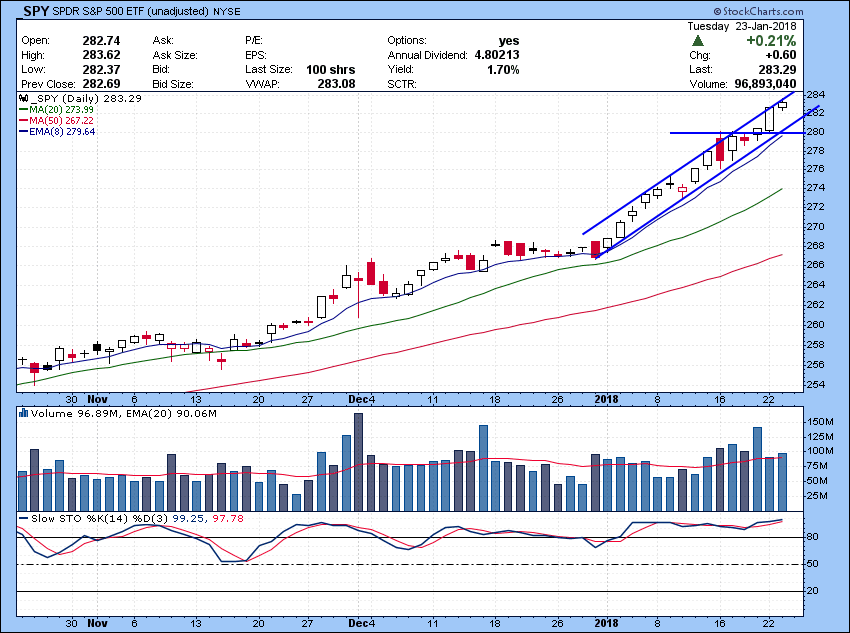Click the MA(50) 267.22 legend entry
Image resolution: width=850 pixels, height=633 pixels.
(56, 121)
